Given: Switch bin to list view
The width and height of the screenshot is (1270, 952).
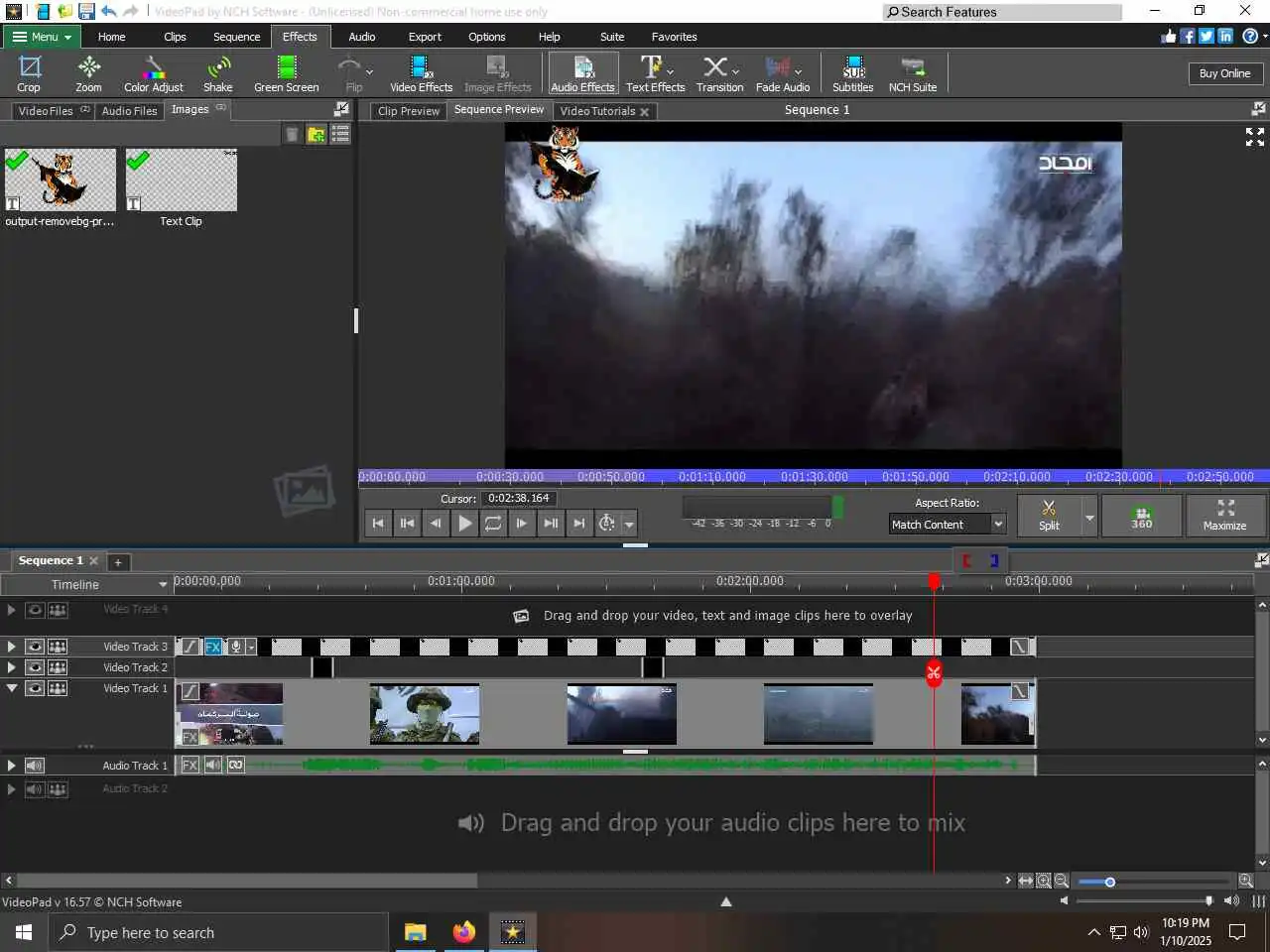Looking at the screenshot, I should [340, 134].
